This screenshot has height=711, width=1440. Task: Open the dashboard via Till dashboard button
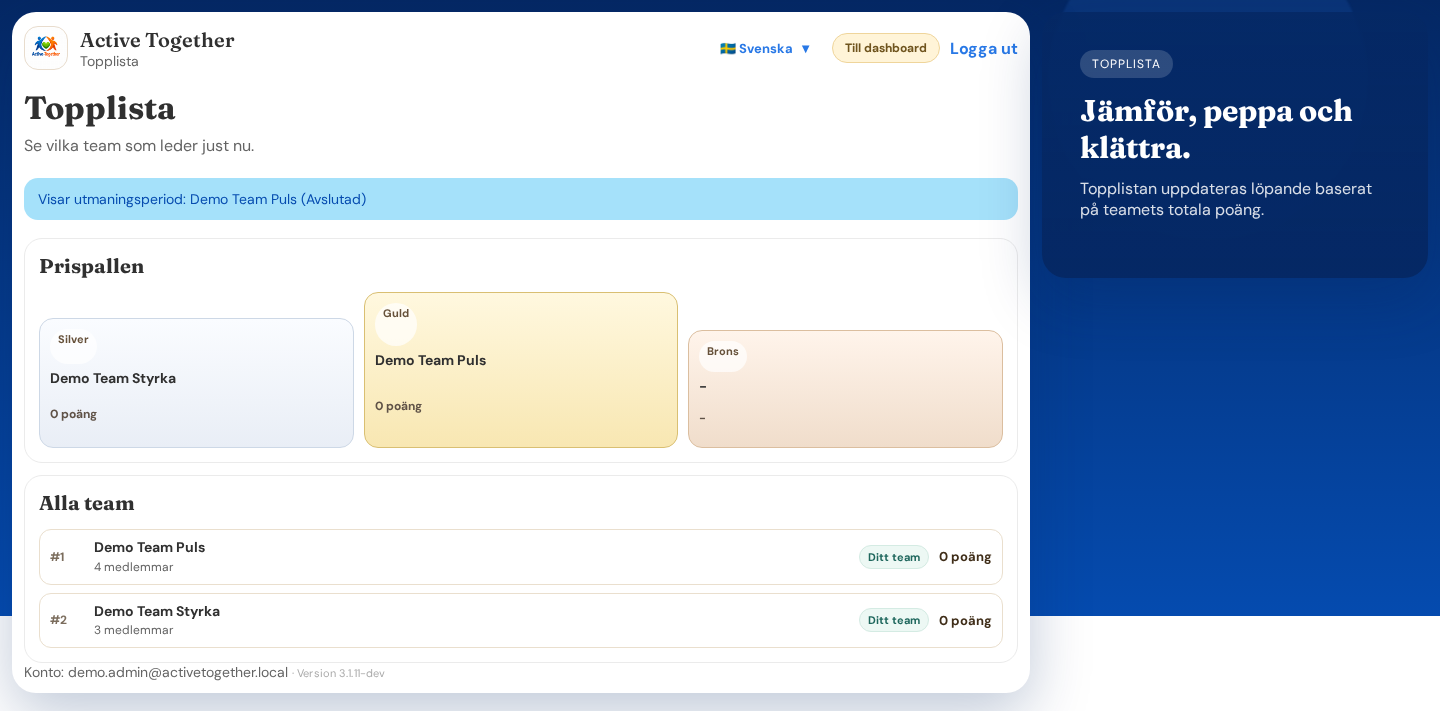[885, 48]
